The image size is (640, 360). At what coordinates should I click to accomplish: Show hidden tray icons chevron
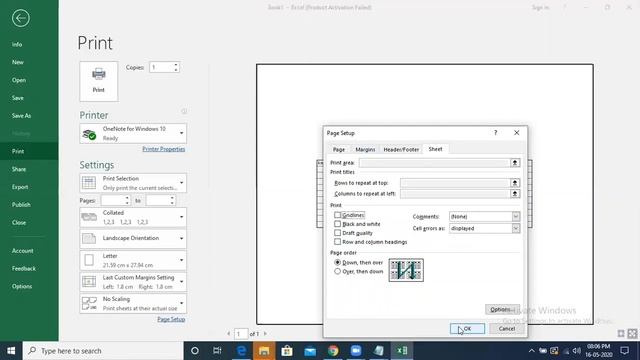[x=531, y=351]
